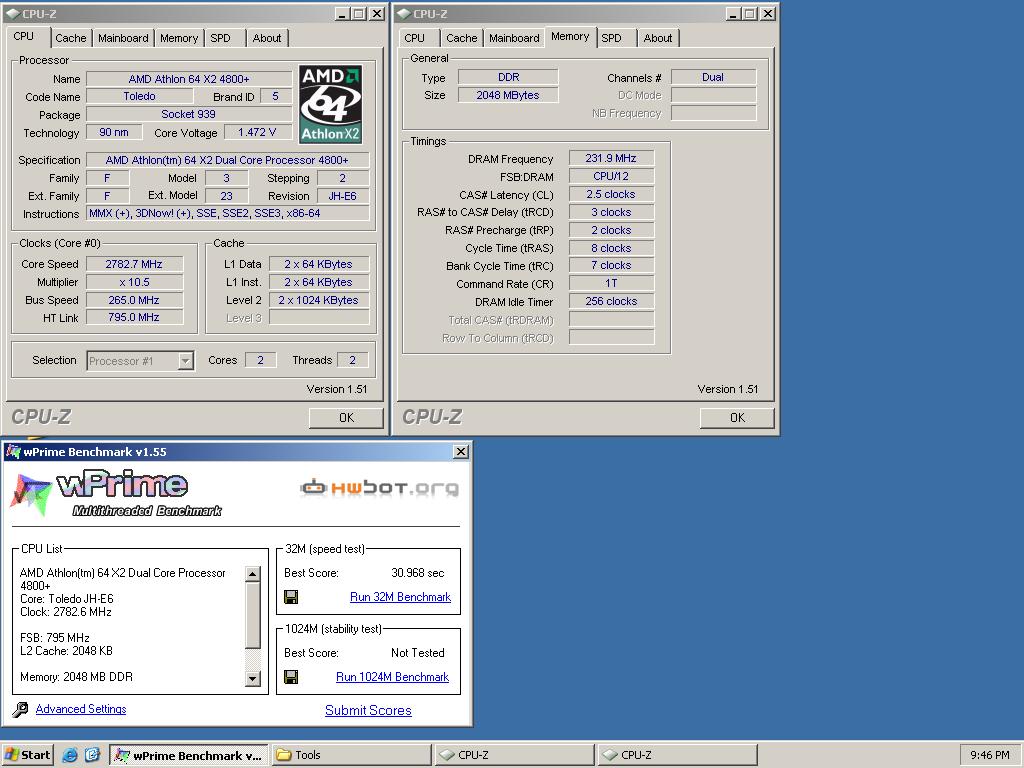Click Submit Scores link
This screenshot has width=1024, height=768.
(368, 711)
